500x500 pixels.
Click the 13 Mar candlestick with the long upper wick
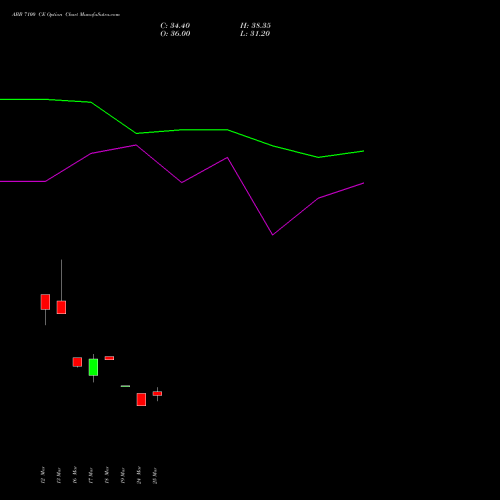tap(61, 307)
